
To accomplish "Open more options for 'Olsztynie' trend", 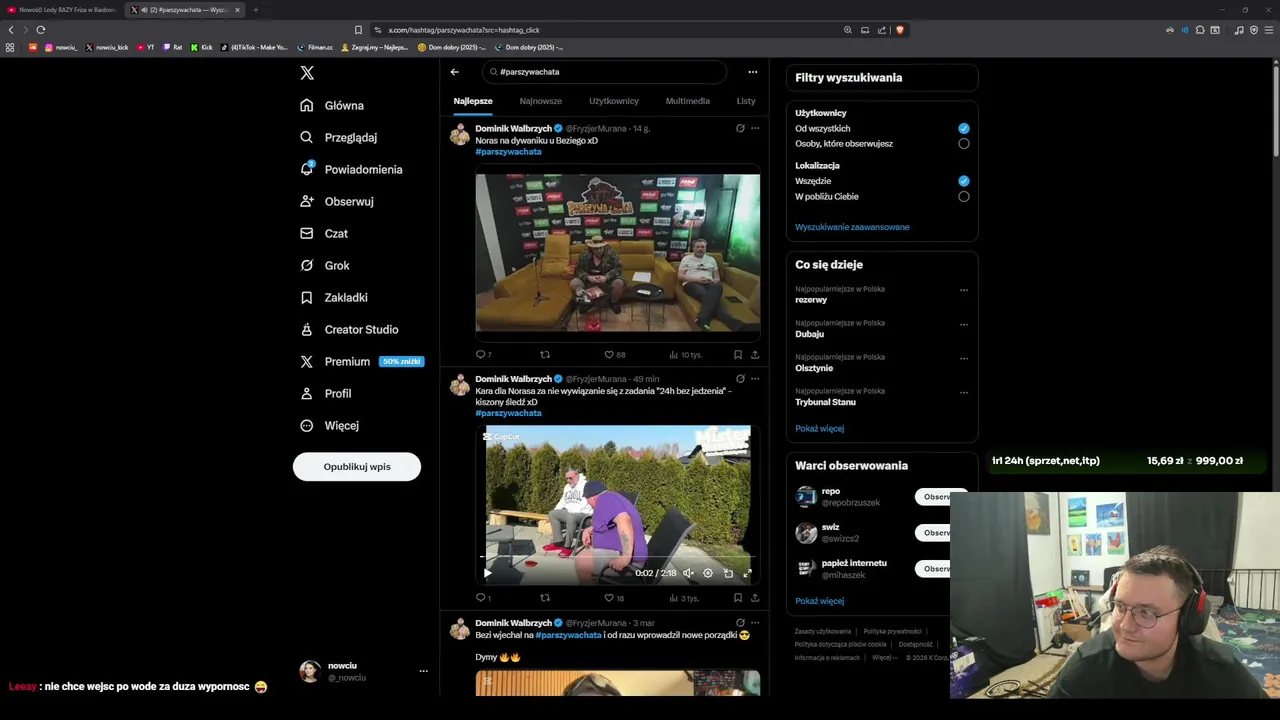I will pos(964,358).
